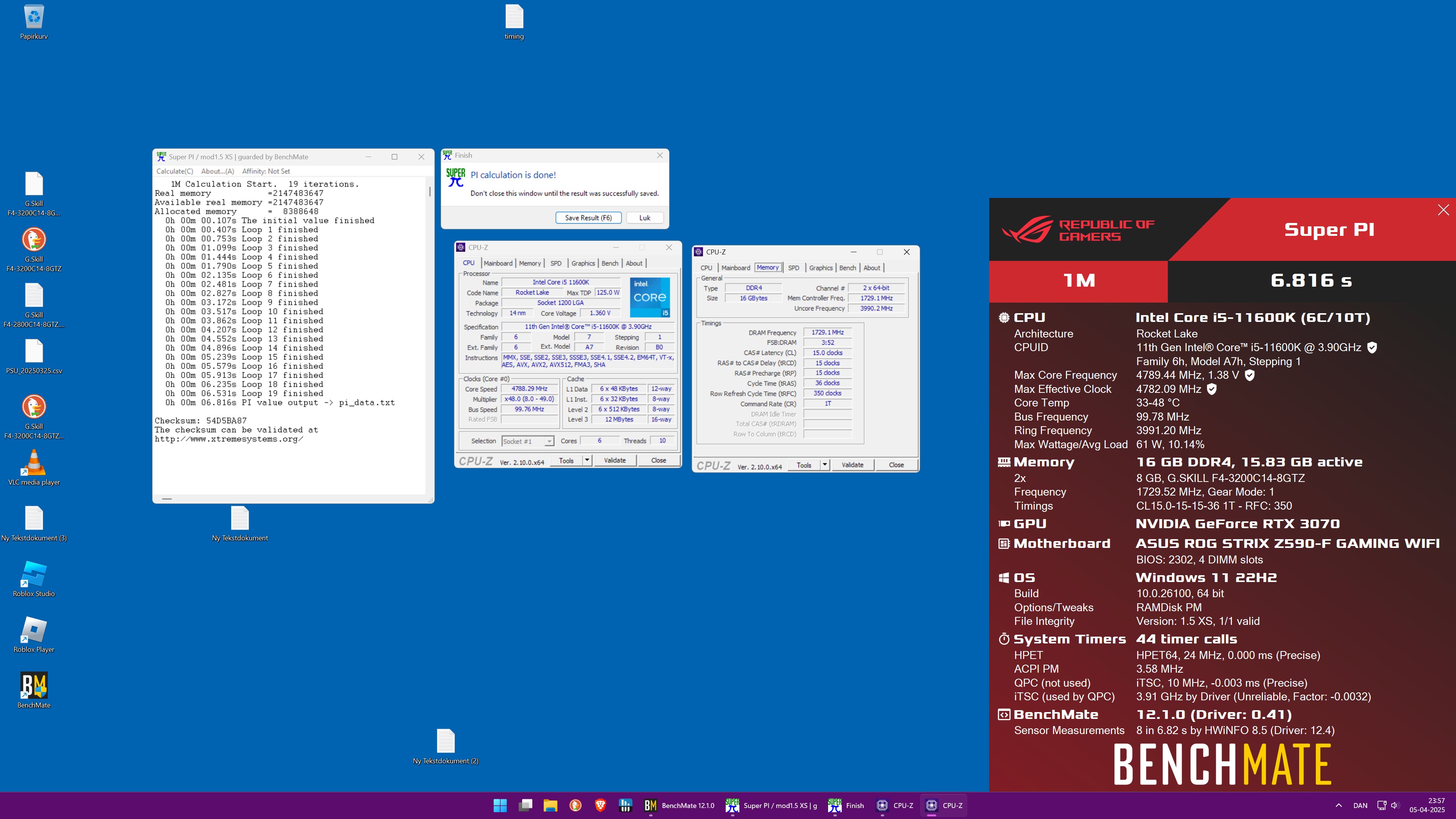Click the DRAM Frequency value 1729.1 MHz

click(827, 333)
